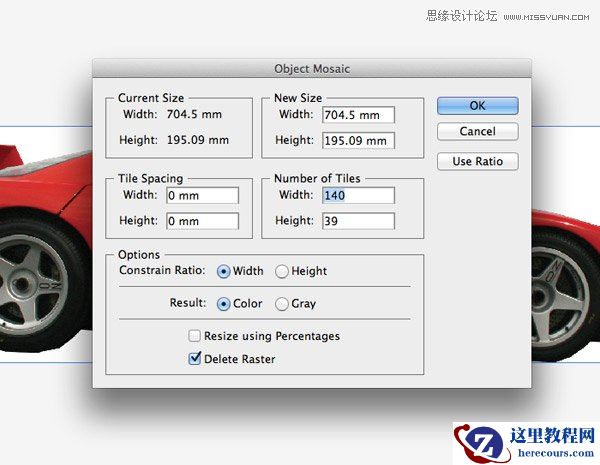Click the Object Mosaic title bar text

312,69
